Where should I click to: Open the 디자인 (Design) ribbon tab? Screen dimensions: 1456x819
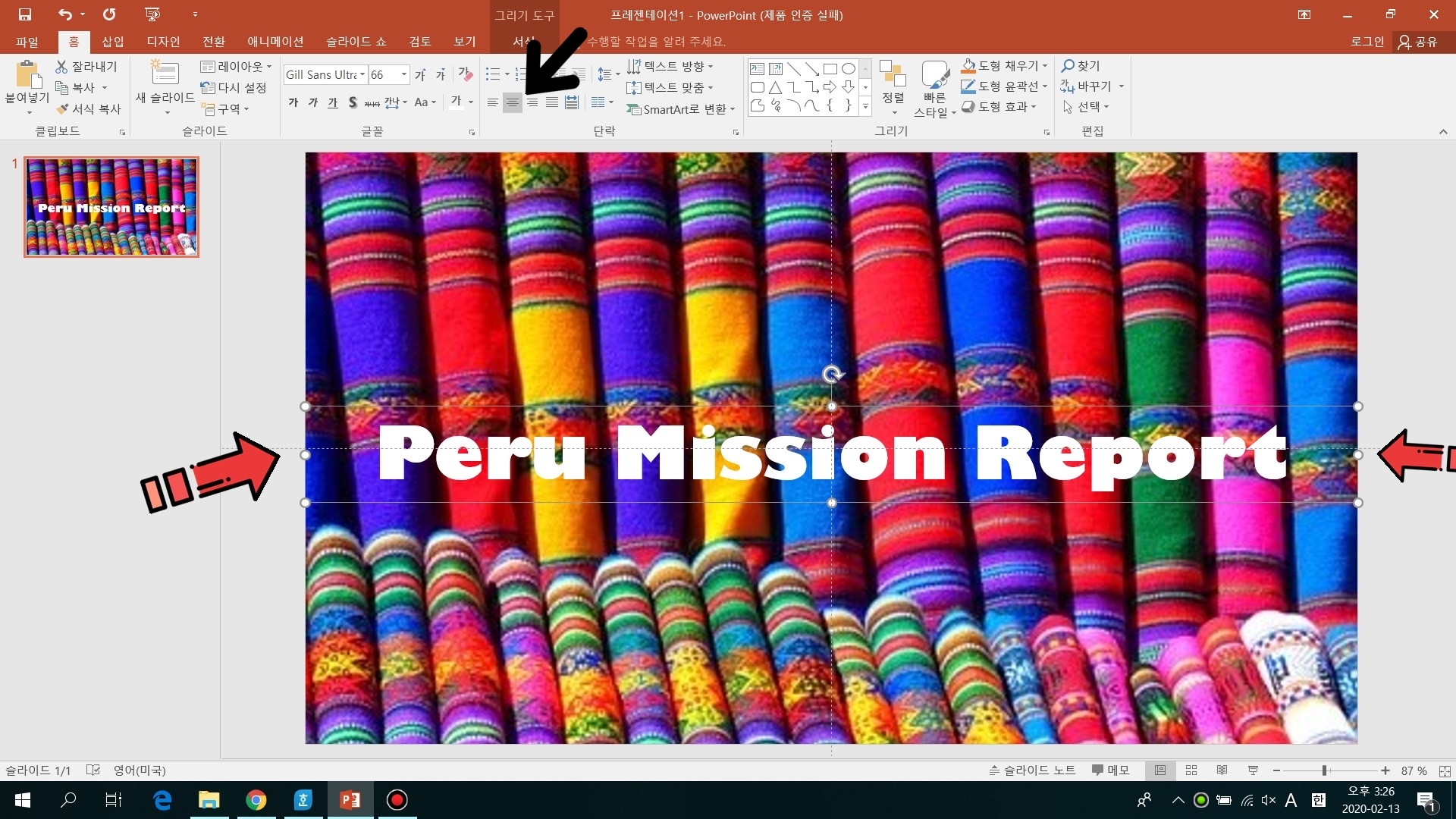click(163, 42)
